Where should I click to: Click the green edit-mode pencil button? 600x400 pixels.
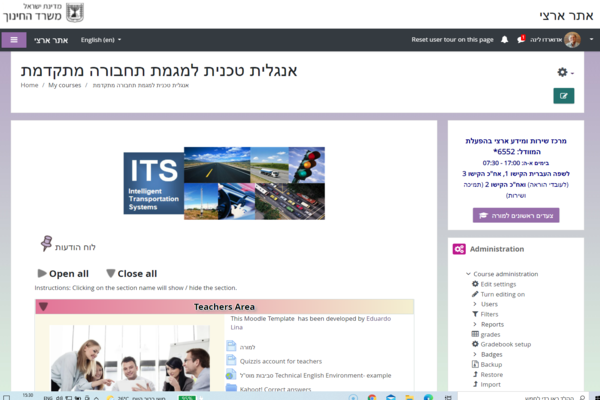click(563, 96)
